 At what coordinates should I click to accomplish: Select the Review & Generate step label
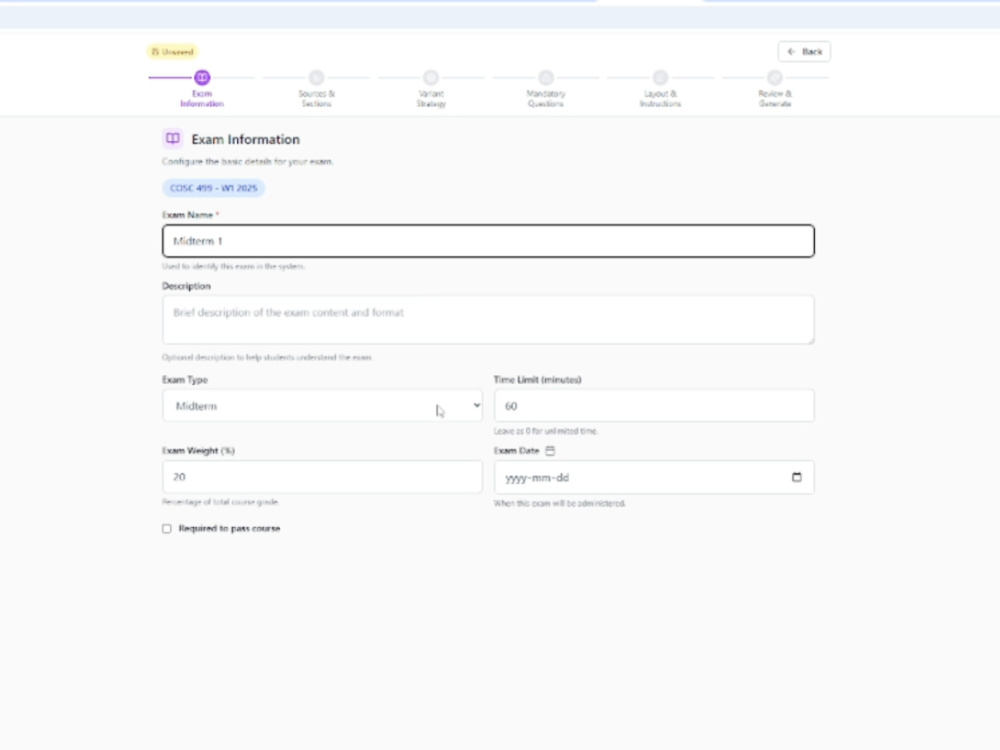[x=775, y=98]
